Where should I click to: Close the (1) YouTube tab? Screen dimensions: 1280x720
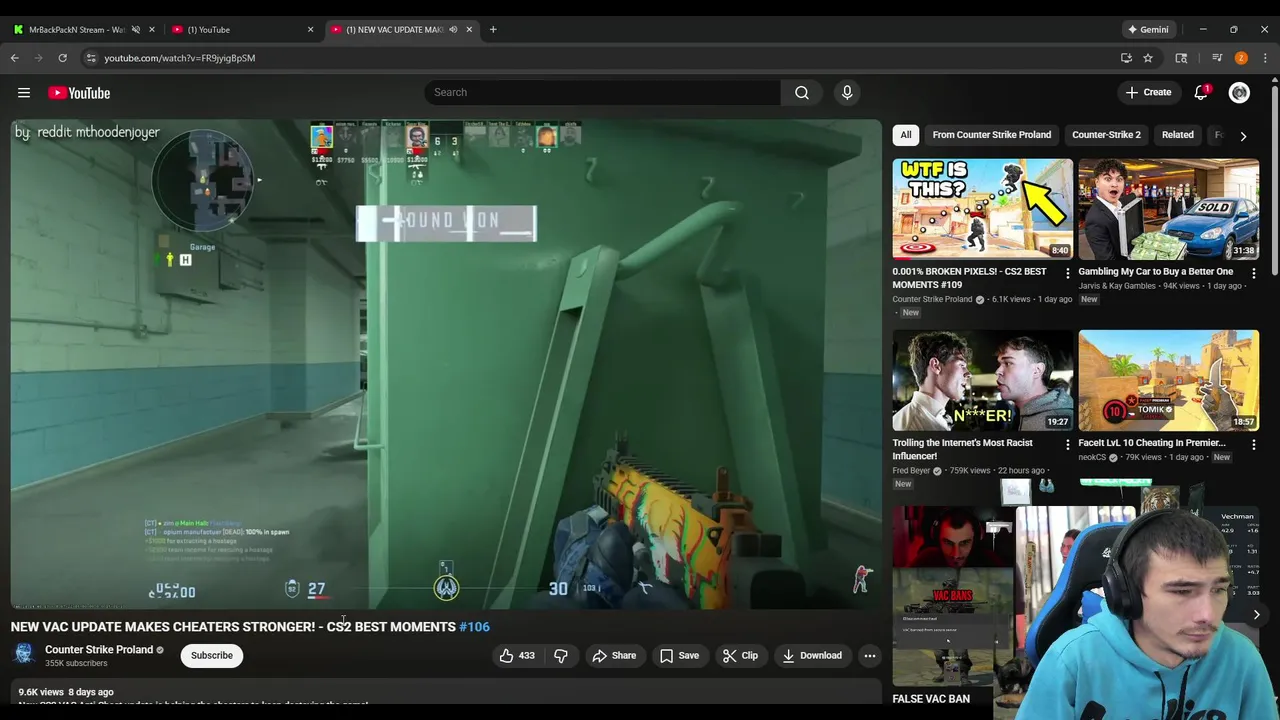(310, 30)
